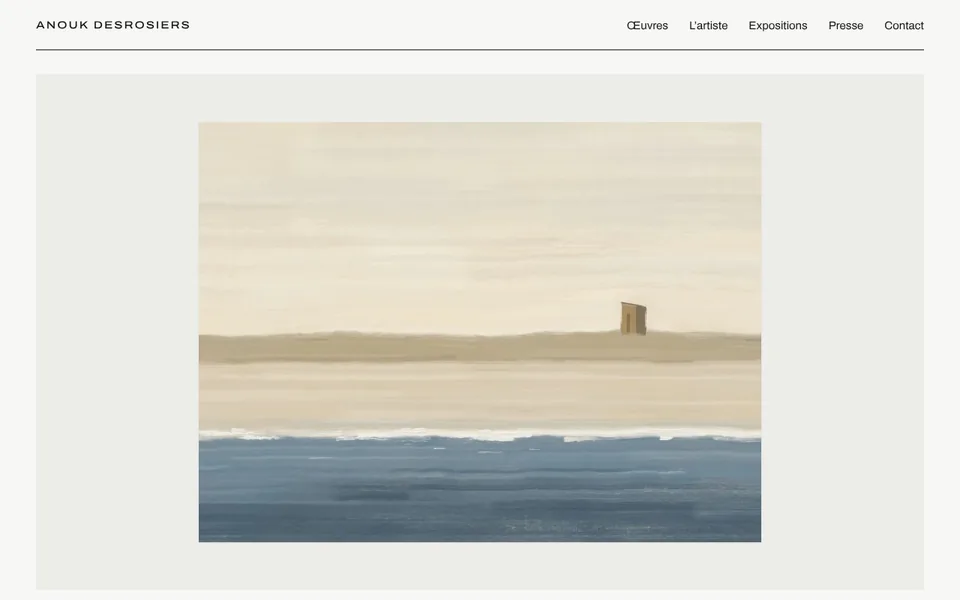The image size is (960, 600).
Task: Click the Anouk Desrosiers site title
Action: tap(113, 25)
